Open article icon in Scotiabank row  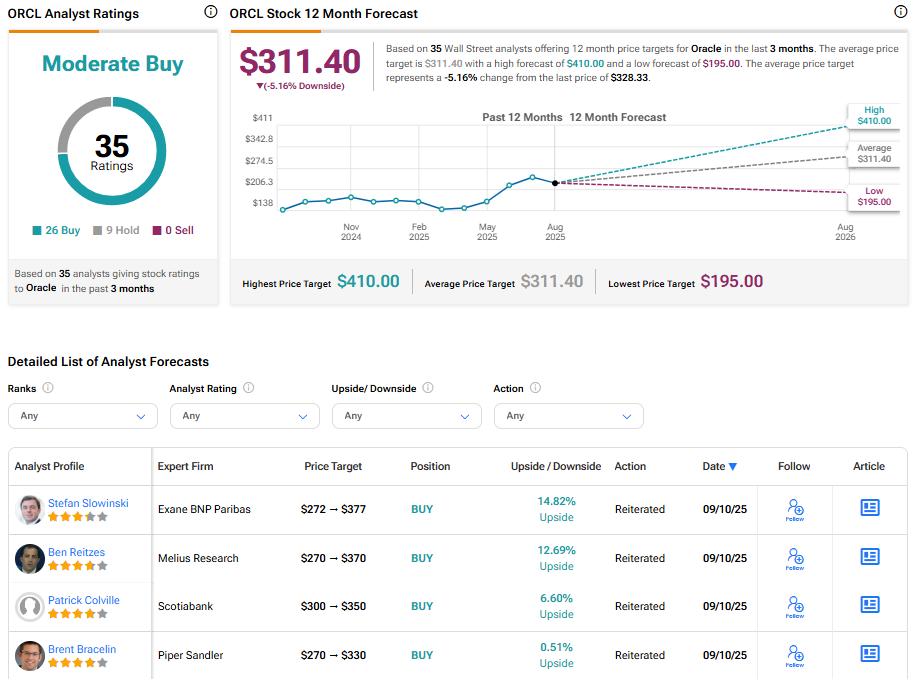tap(870, 605)
